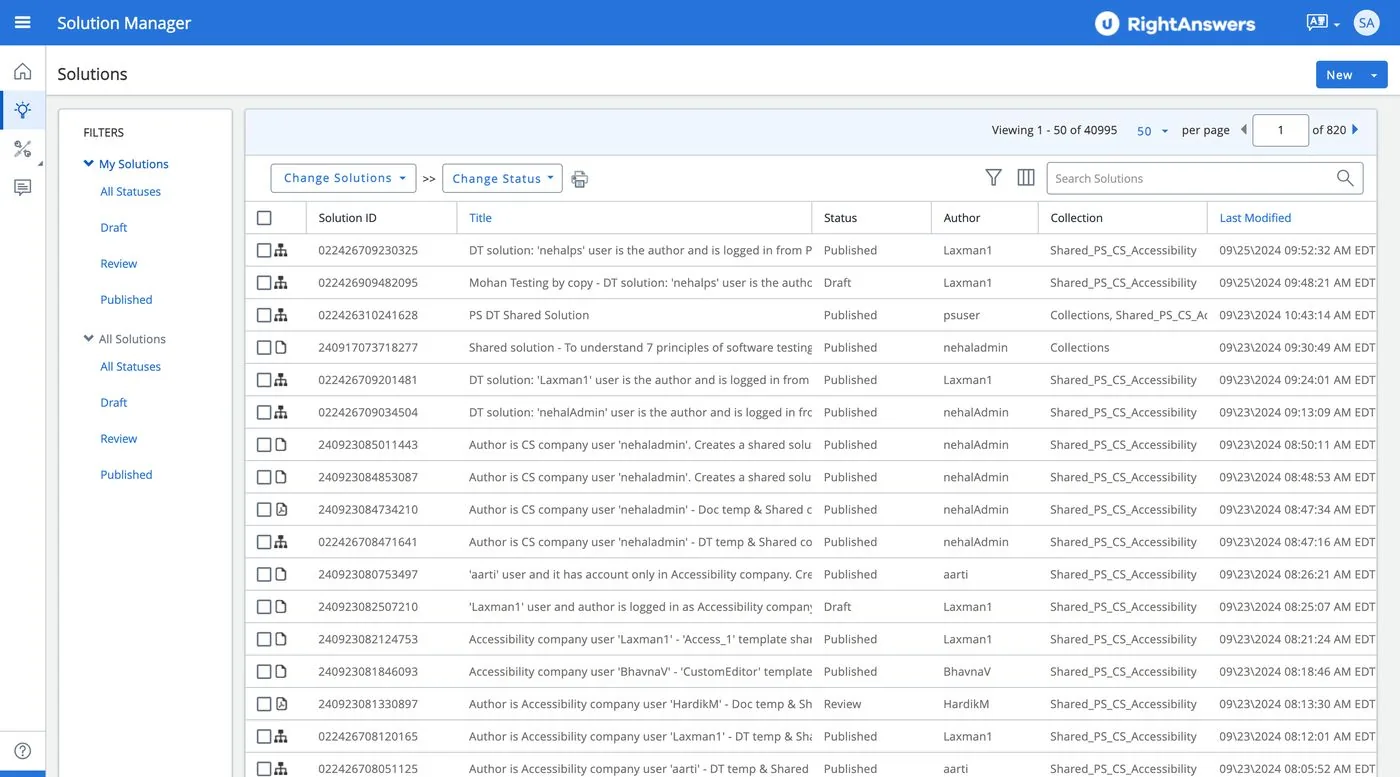The height and width of the screenshot is (777, 1400).
Task: Open the New button dropdown arrow
Action: pos(1374,75)
